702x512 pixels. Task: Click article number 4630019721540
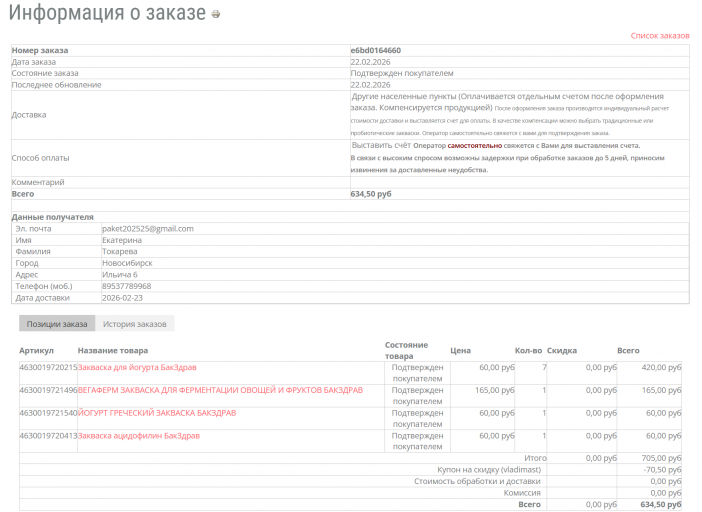click(48, 413)
